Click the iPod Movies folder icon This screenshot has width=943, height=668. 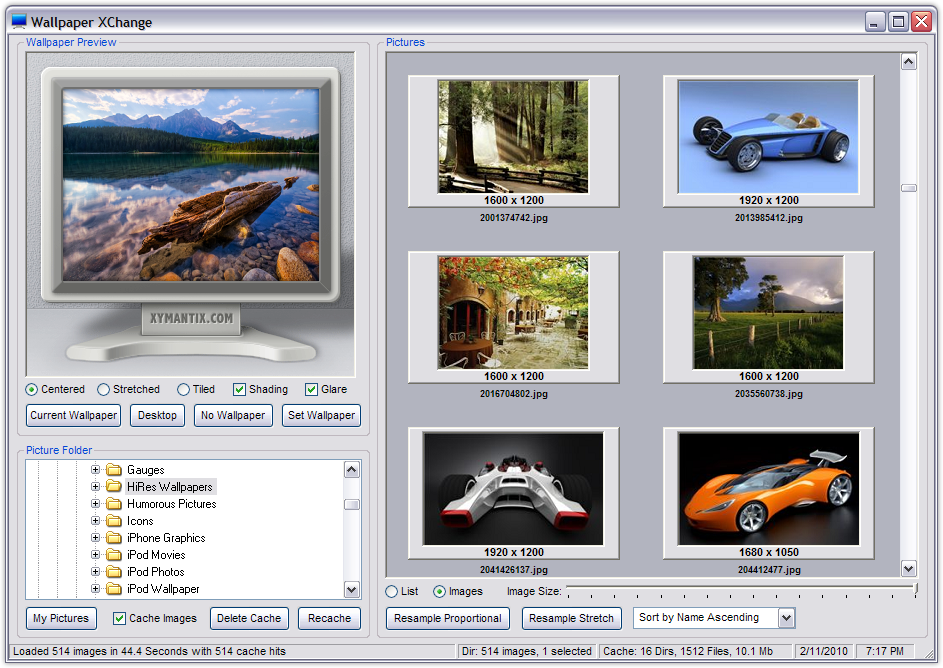[x=113, y=555]
